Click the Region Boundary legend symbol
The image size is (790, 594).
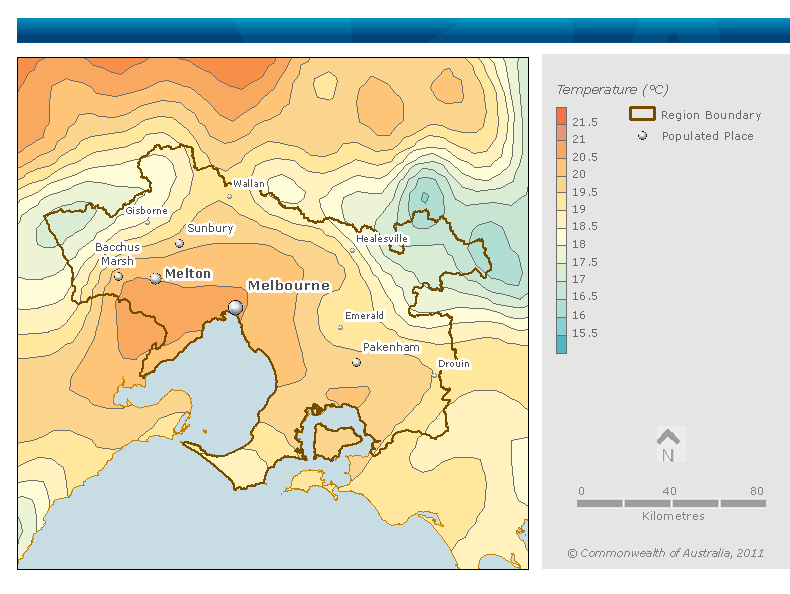(x=642, y=114)
